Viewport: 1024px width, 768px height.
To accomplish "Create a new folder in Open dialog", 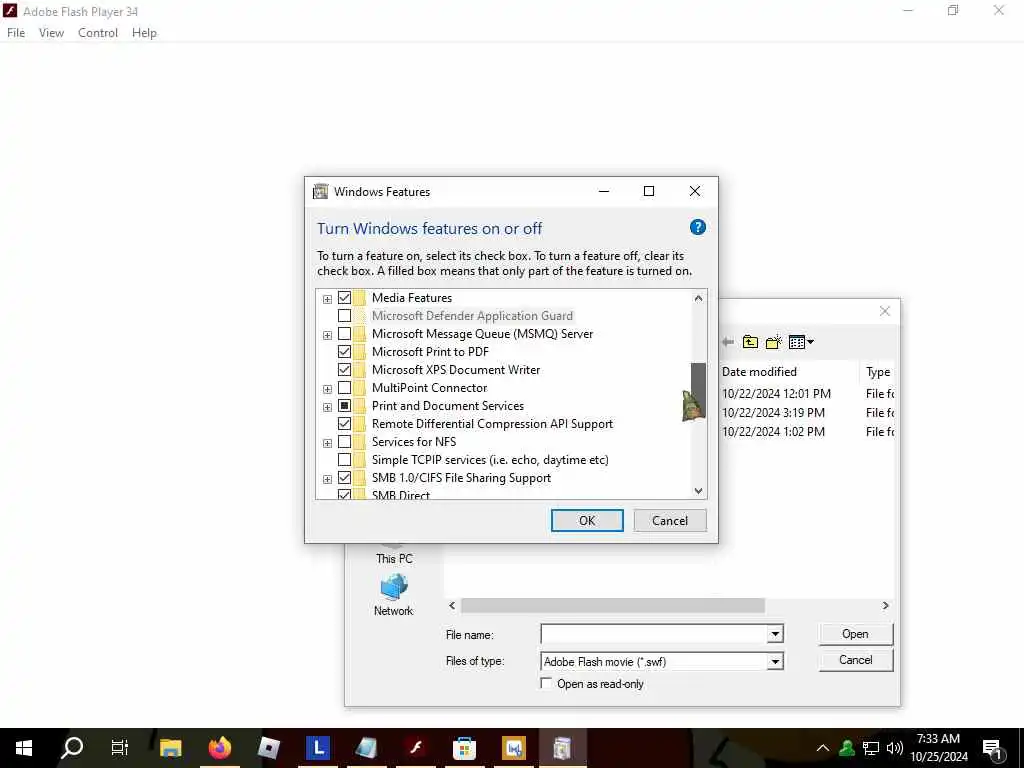I will tap(774, 342).
